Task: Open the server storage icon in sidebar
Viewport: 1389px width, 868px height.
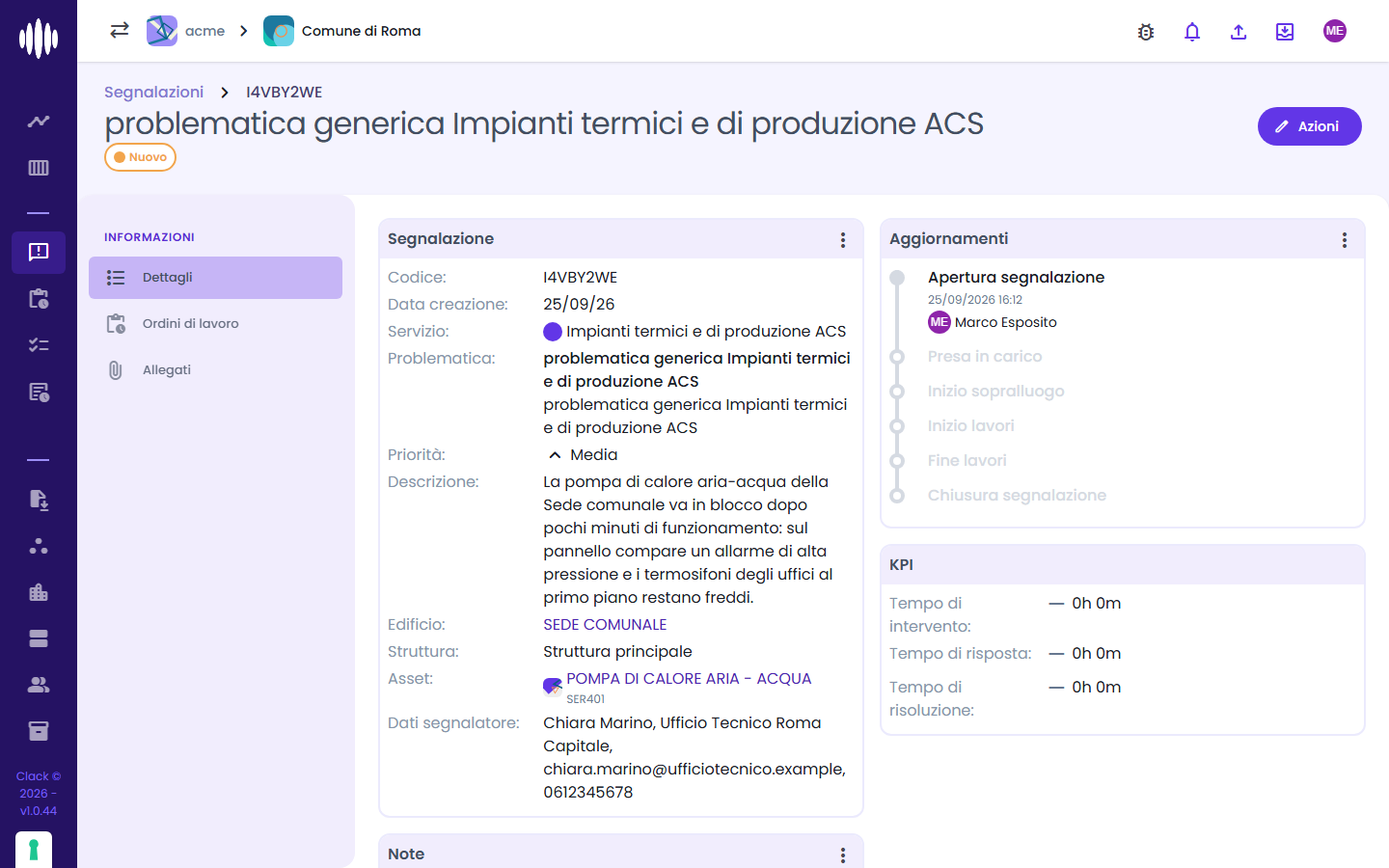Action: point(39,638)
